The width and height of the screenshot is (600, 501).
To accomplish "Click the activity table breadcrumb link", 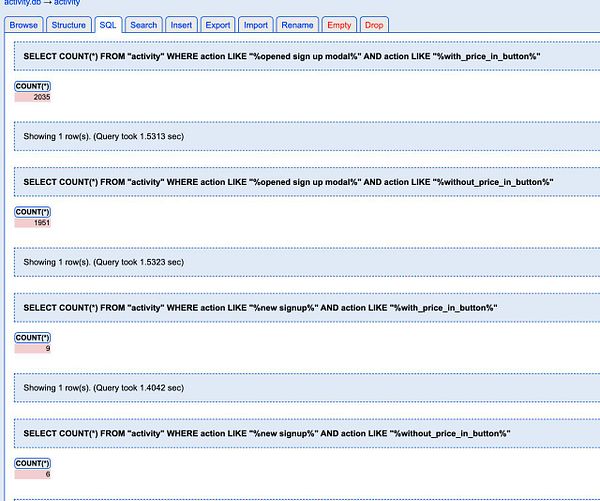I will click(x=67, y=3).
